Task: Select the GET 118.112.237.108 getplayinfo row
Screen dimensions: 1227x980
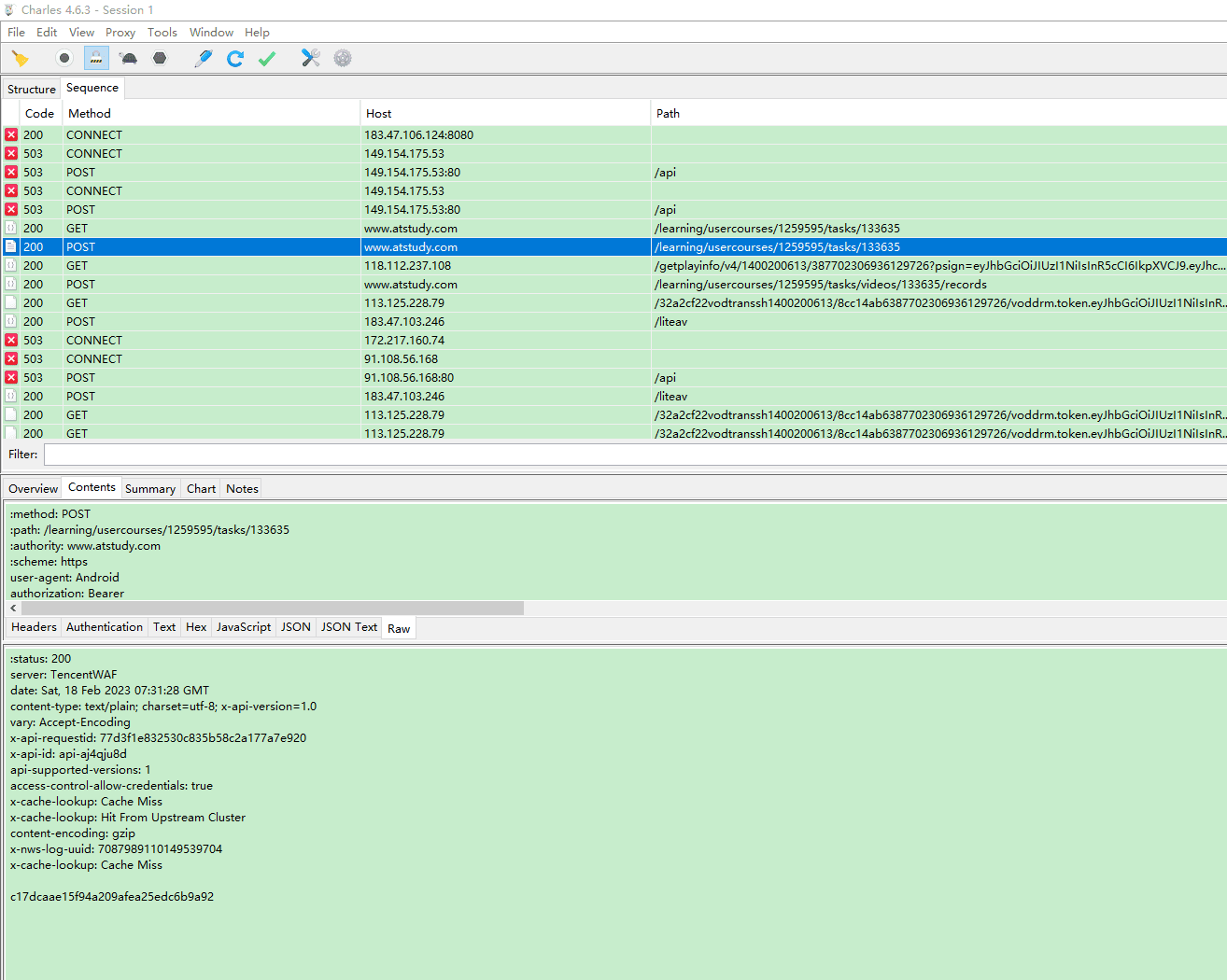Action: 613,265
